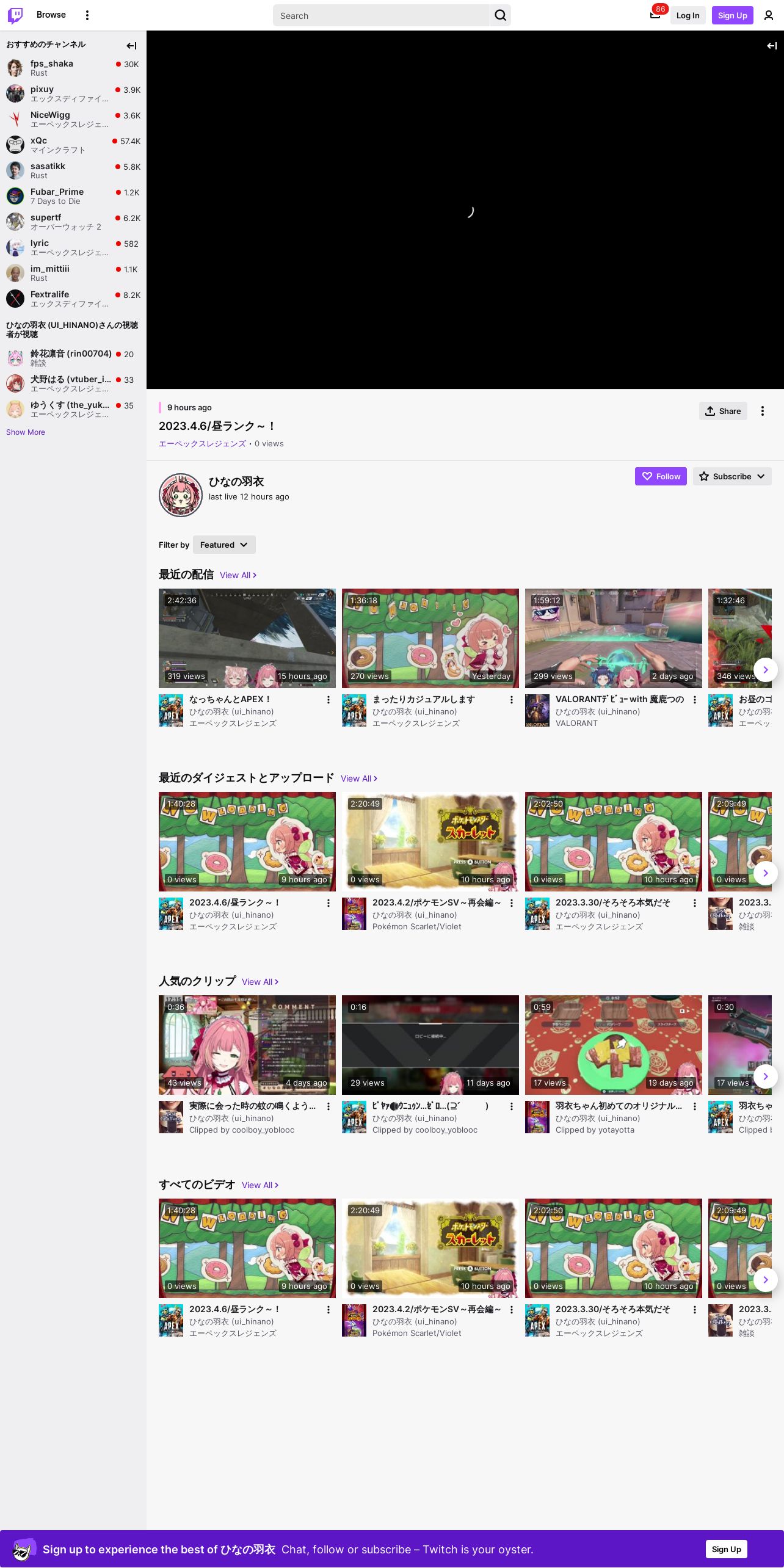The image size is (784, 1568).
Task: Advance the digests and uploads carousel arrow
Action: (766, 873)
